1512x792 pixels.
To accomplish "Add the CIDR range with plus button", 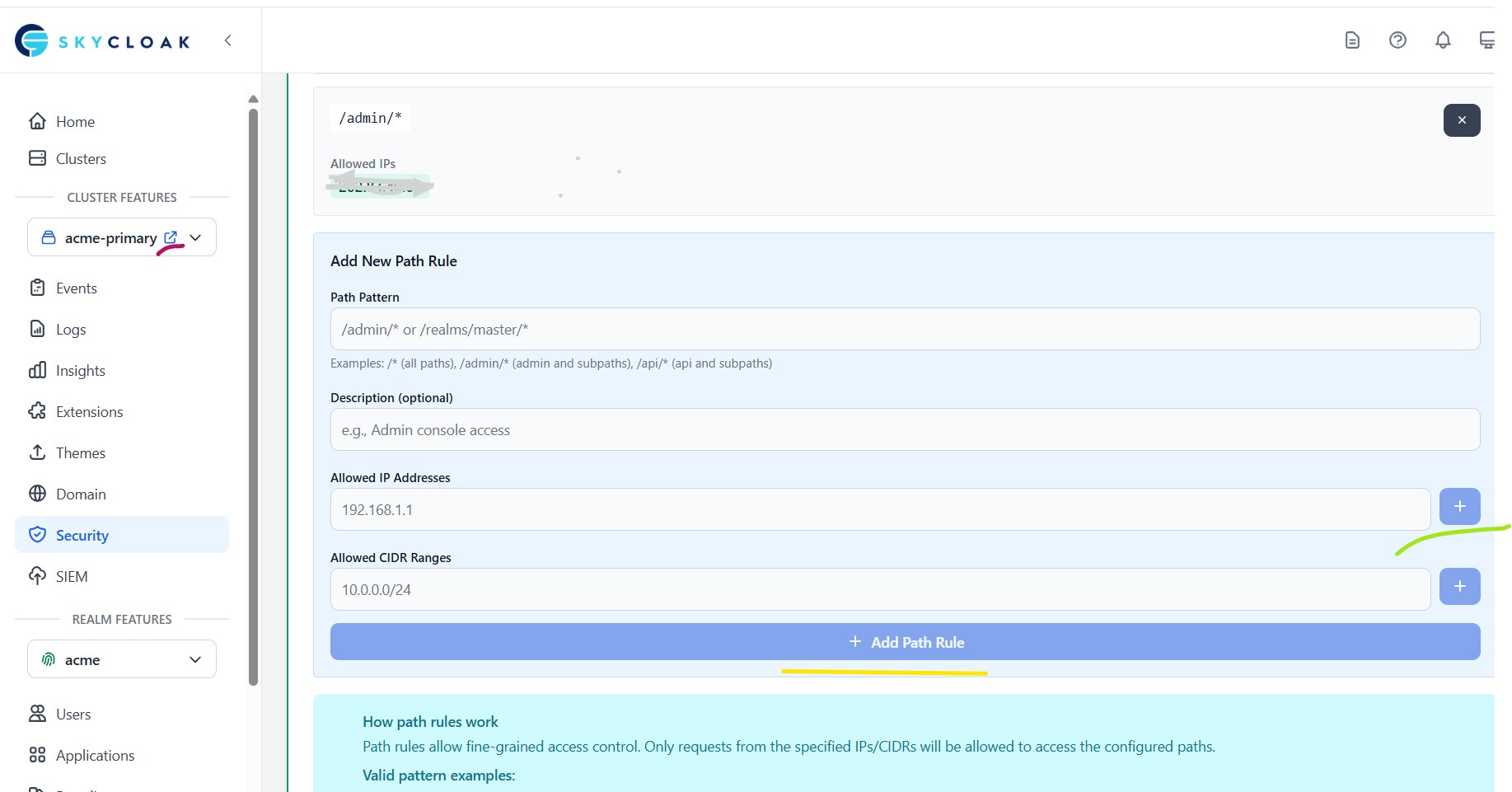I will (1459, 587).
